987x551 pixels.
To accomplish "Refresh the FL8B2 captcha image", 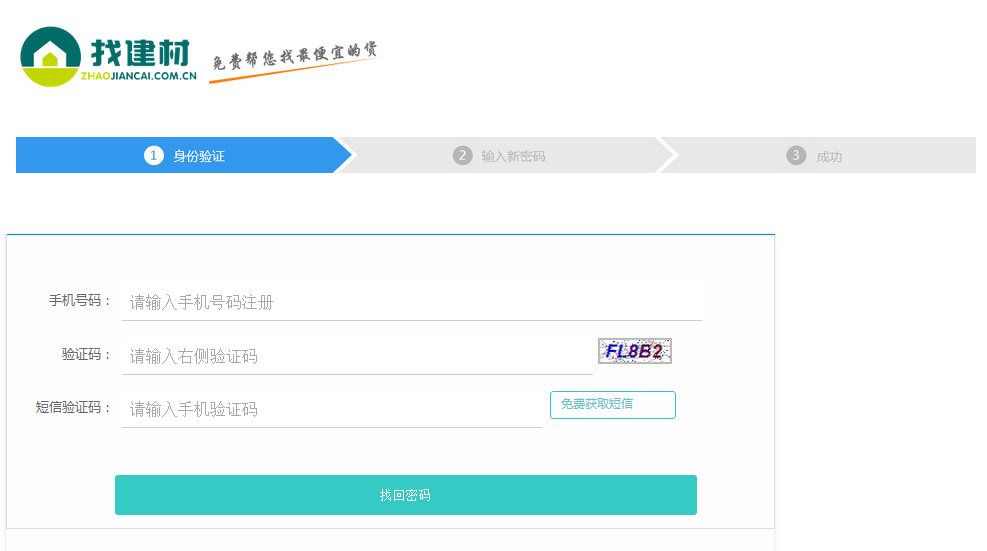I will click(x=634, y=351).
